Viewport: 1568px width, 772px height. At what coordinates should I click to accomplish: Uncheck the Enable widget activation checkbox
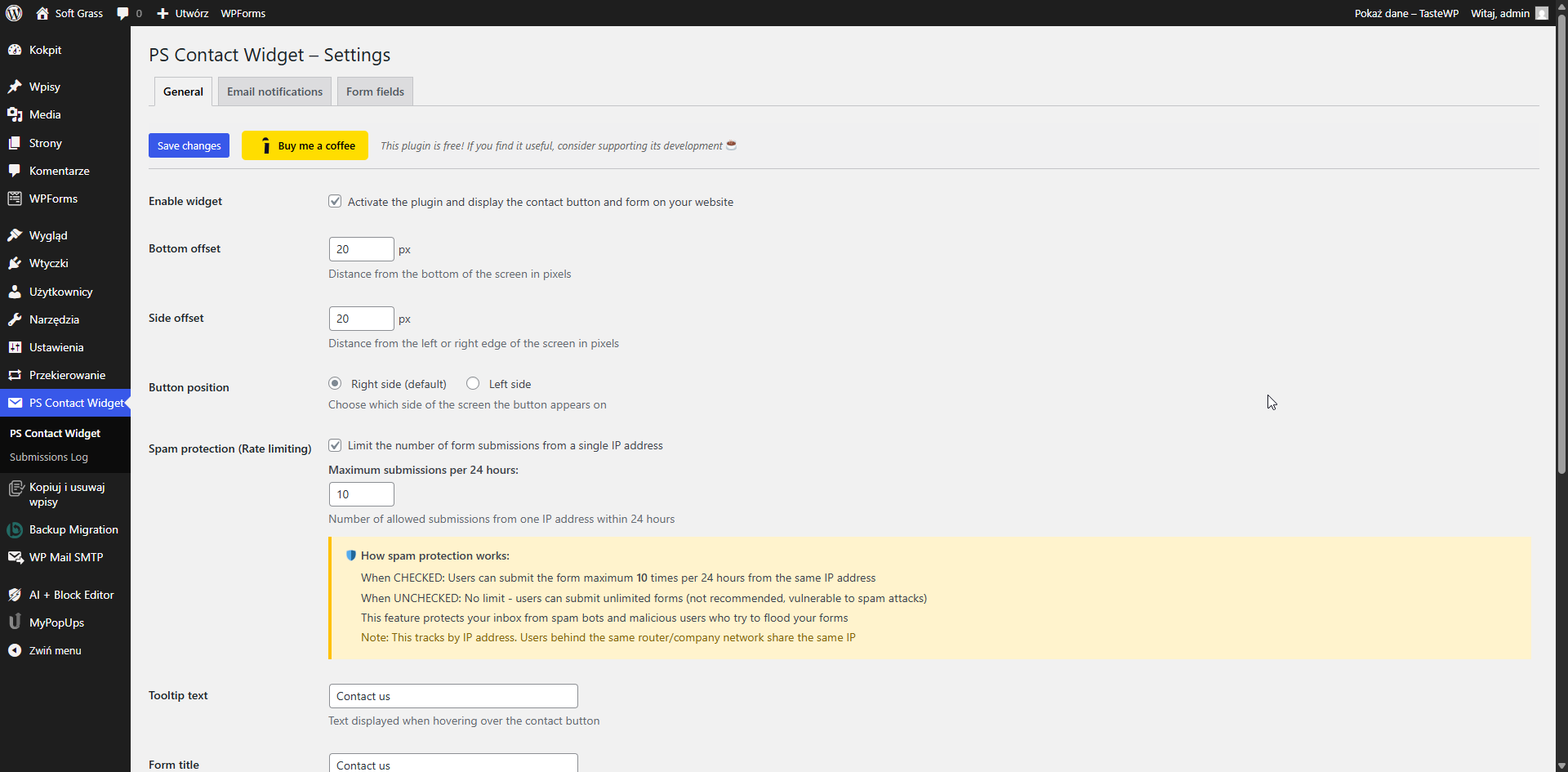[x=335, y=201]
